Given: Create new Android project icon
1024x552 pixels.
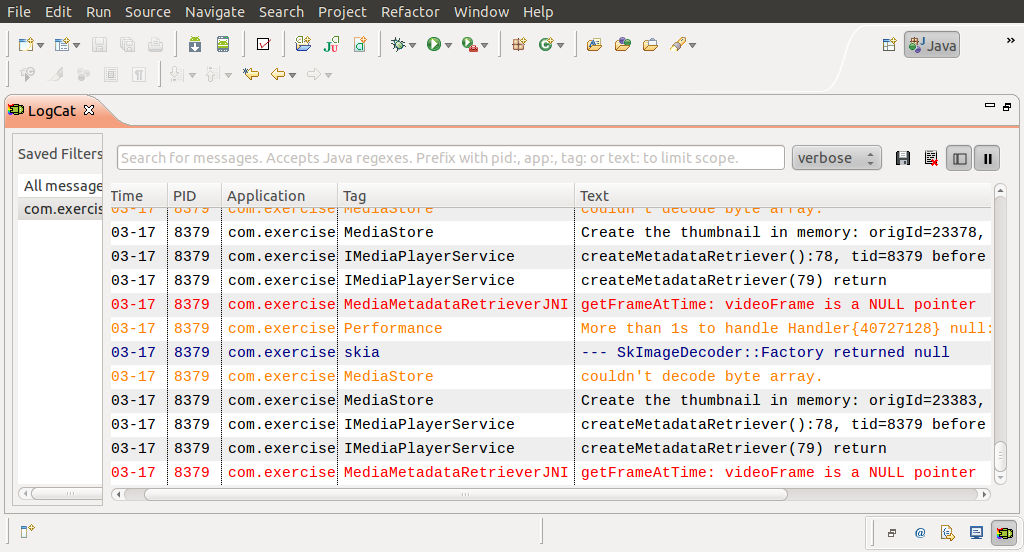Looking at the screenshot, I should [x=303, y=44].
